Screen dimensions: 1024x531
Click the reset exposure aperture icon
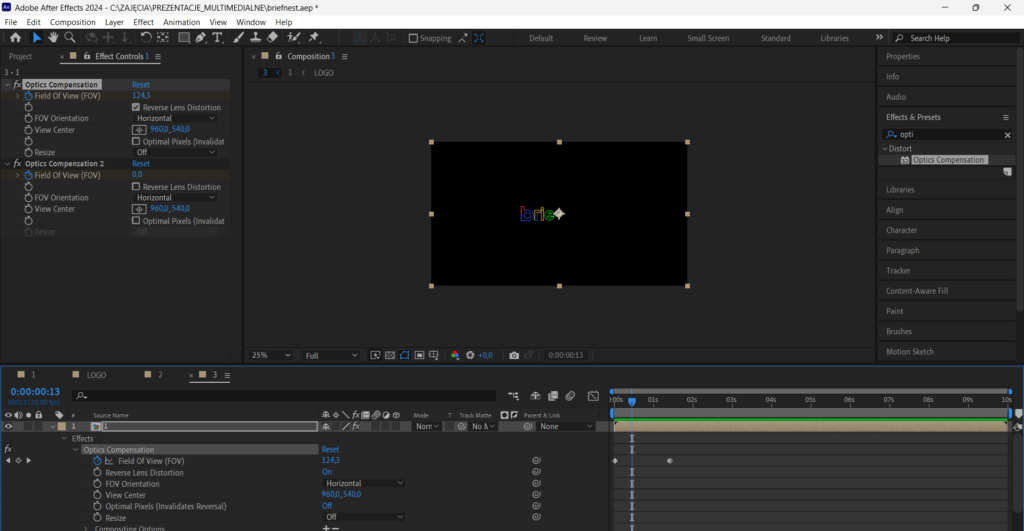click(x=470, y=355)
